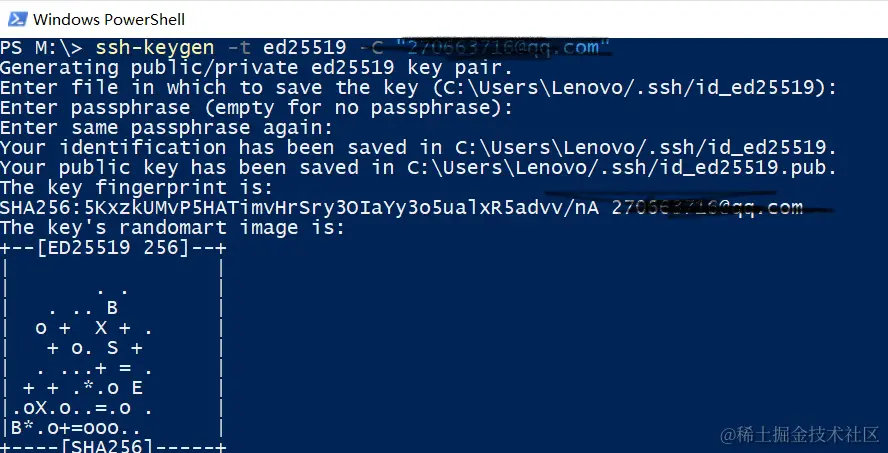The width and height of the screenshot is (888, 453).
Task: Click the Generating public/private key pair line
Action: pyautogui.click(x=256, y=68)
